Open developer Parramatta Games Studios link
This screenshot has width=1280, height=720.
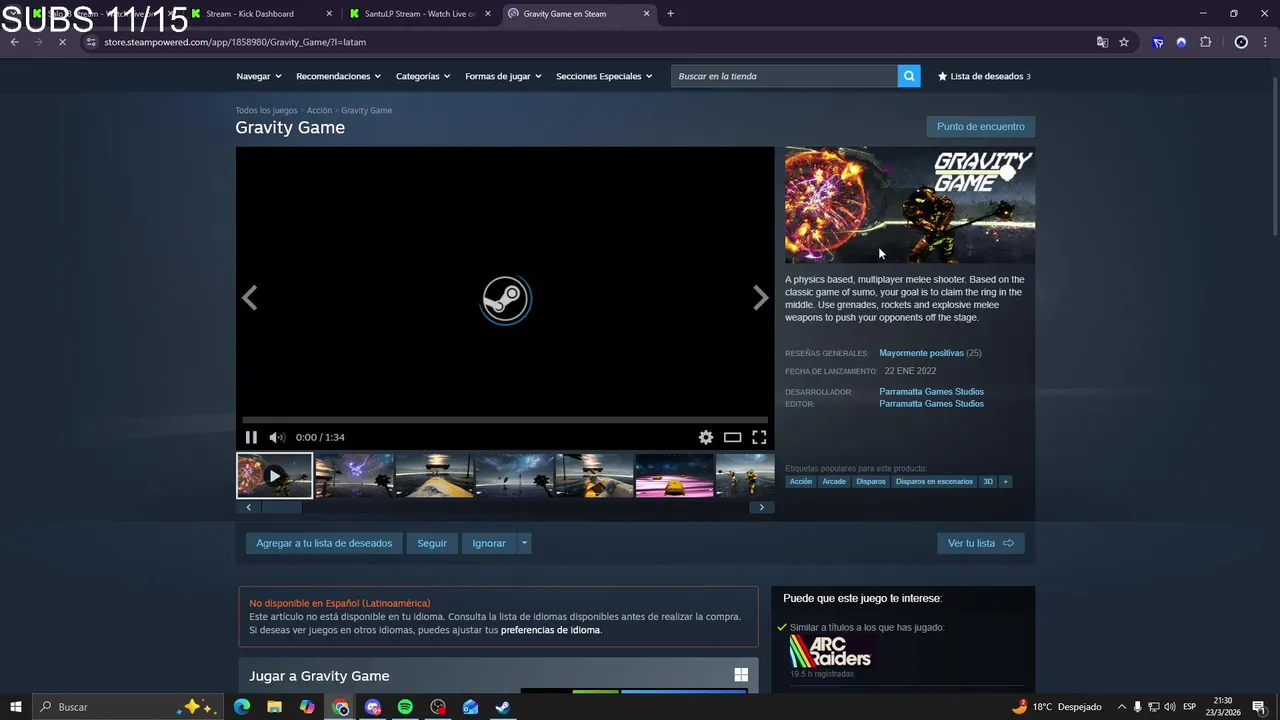tap(931, 392)
